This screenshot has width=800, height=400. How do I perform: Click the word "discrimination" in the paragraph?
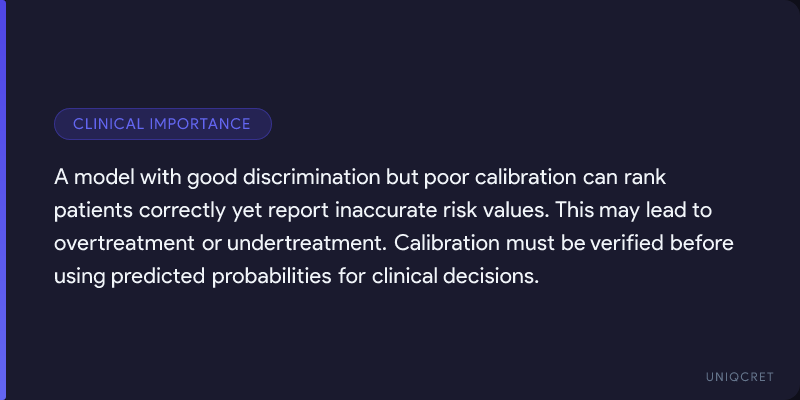coord(302,178)
